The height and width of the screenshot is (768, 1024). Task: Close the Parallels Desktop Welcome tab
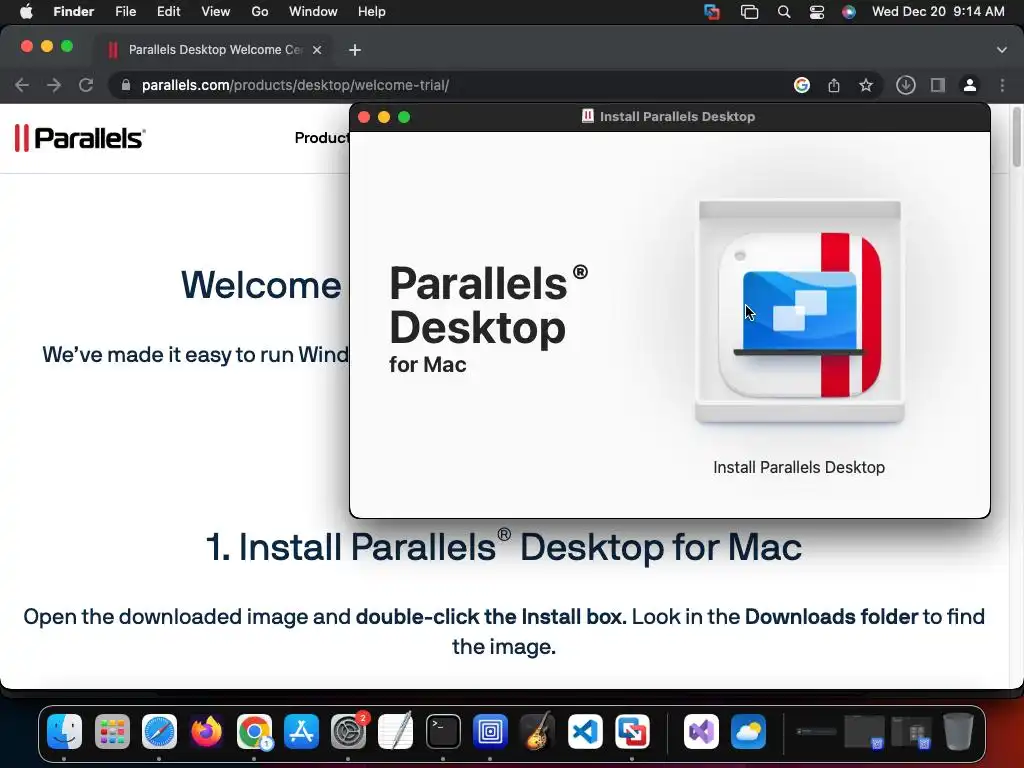317,50
